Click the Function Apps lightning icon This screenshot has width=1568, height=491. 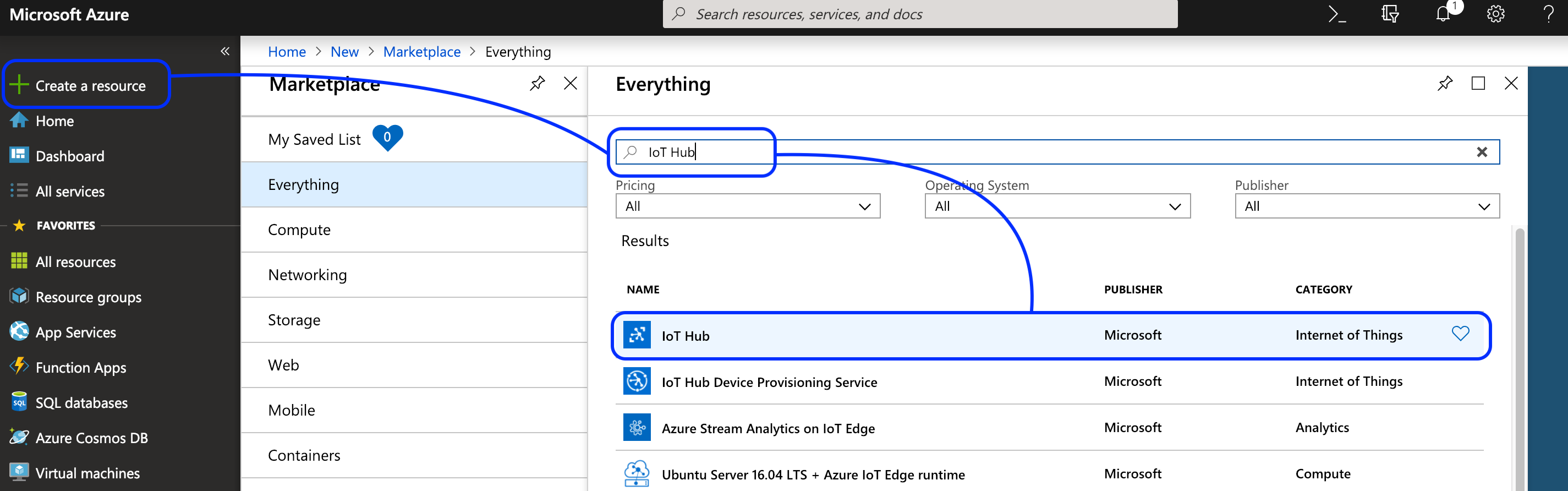19,366
